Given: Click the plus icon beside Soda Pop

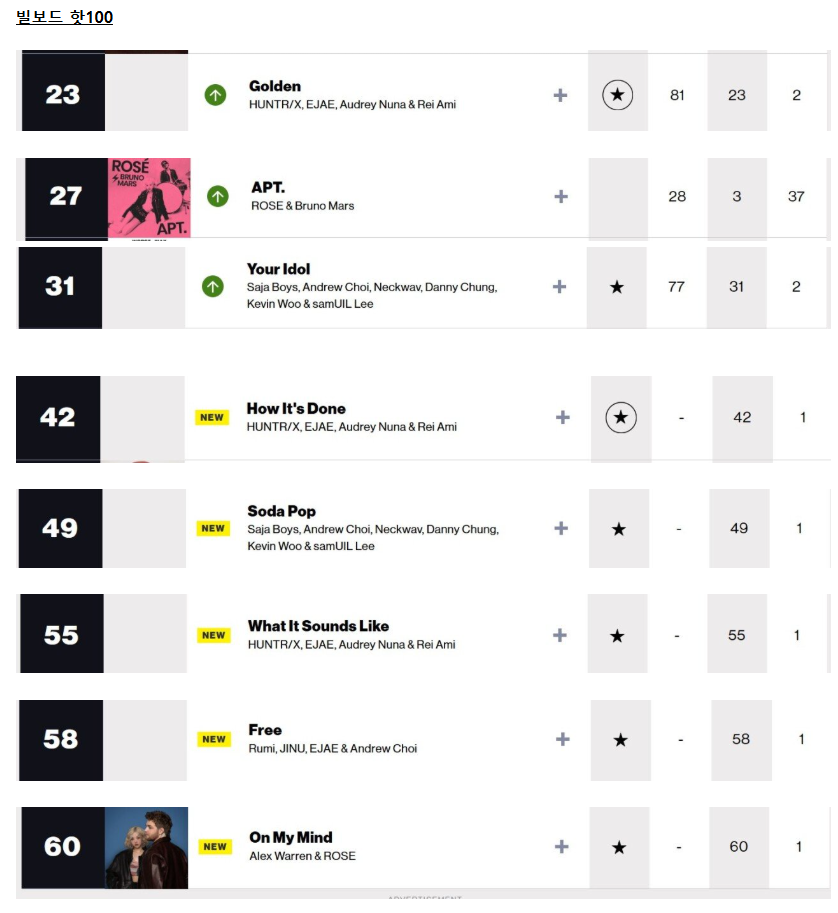Looking at the screenshot, I should [561, 528].
